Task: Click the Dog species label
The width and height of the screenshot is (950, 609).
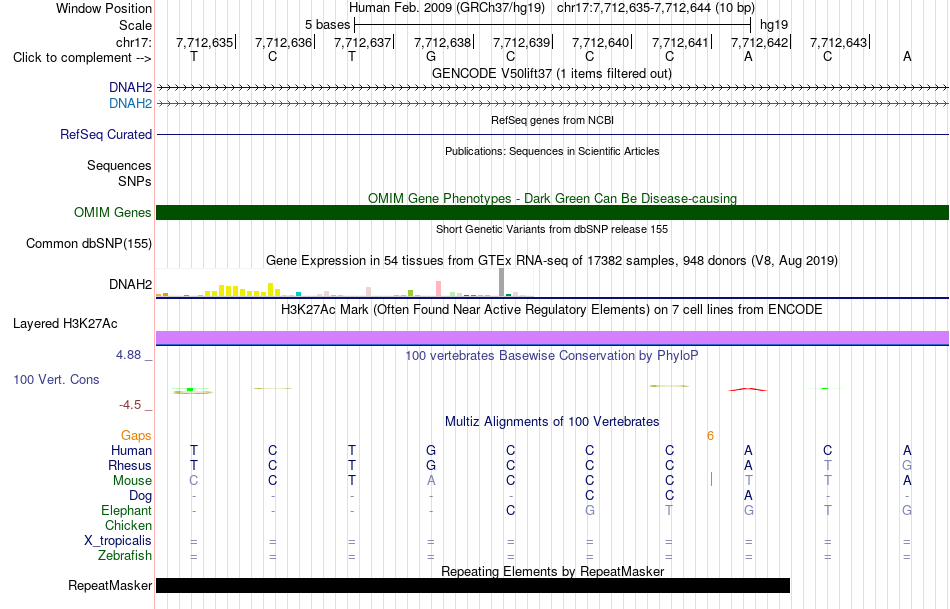Action: coord(140,496)
